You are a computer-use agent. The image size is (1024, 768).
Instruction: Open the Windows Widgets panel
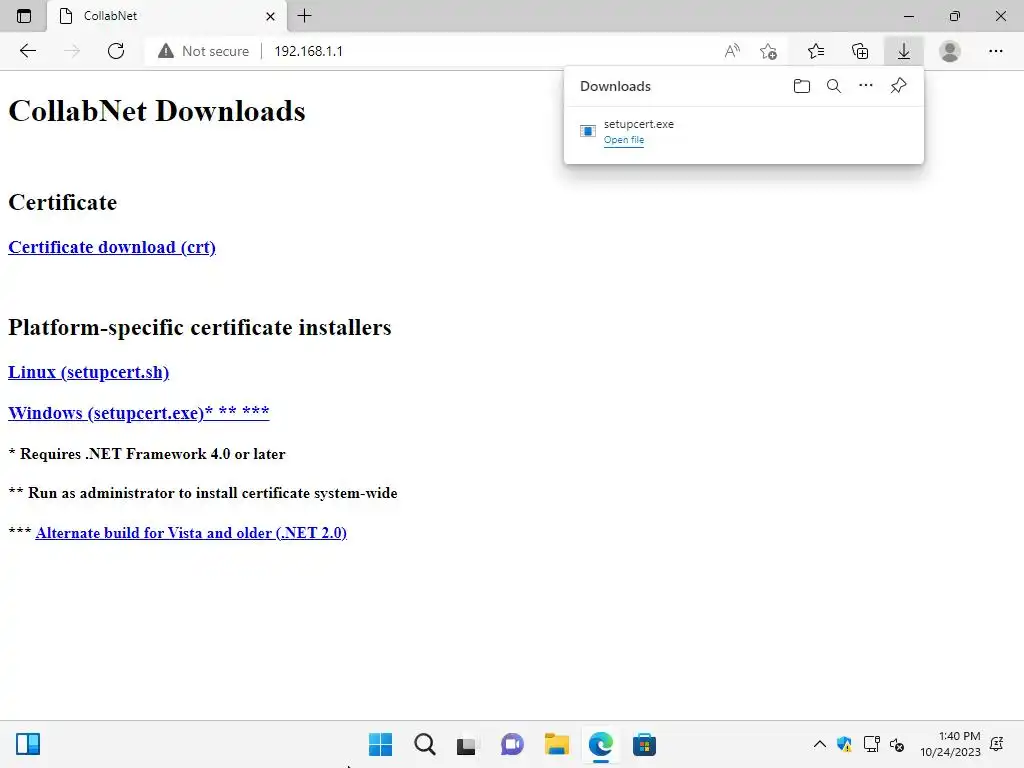pyautogui.click(x=28, y=744)
